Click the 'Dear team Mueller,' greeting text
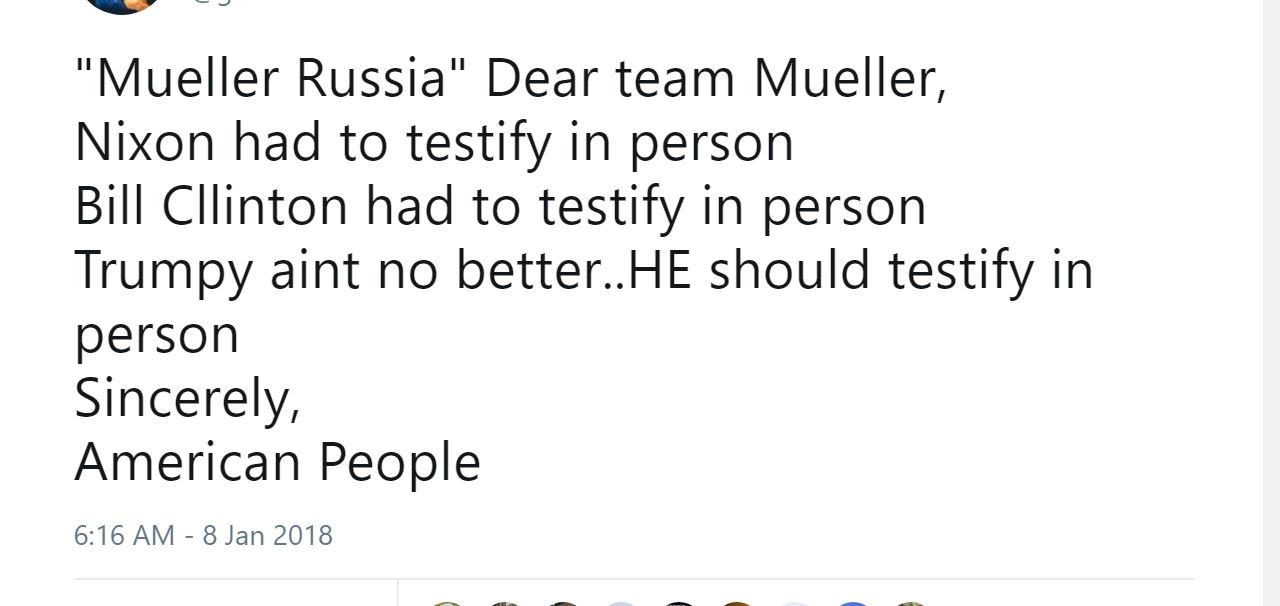Viewport: 1280px width, 606px height. pyautogui.click(x=716, y=79)
